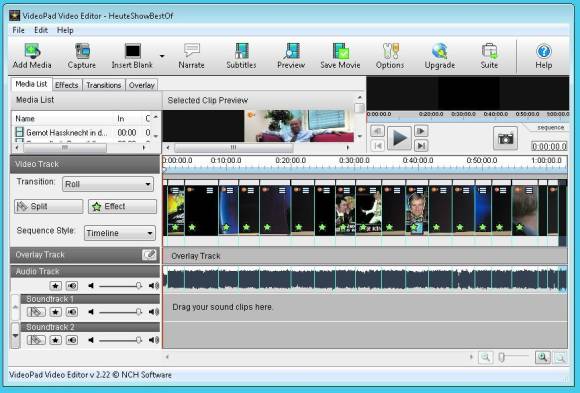Adjust the Soundtrack 1 volume slider
The width and height of the screenshot is (580, 393).
(x=138, y=312)
